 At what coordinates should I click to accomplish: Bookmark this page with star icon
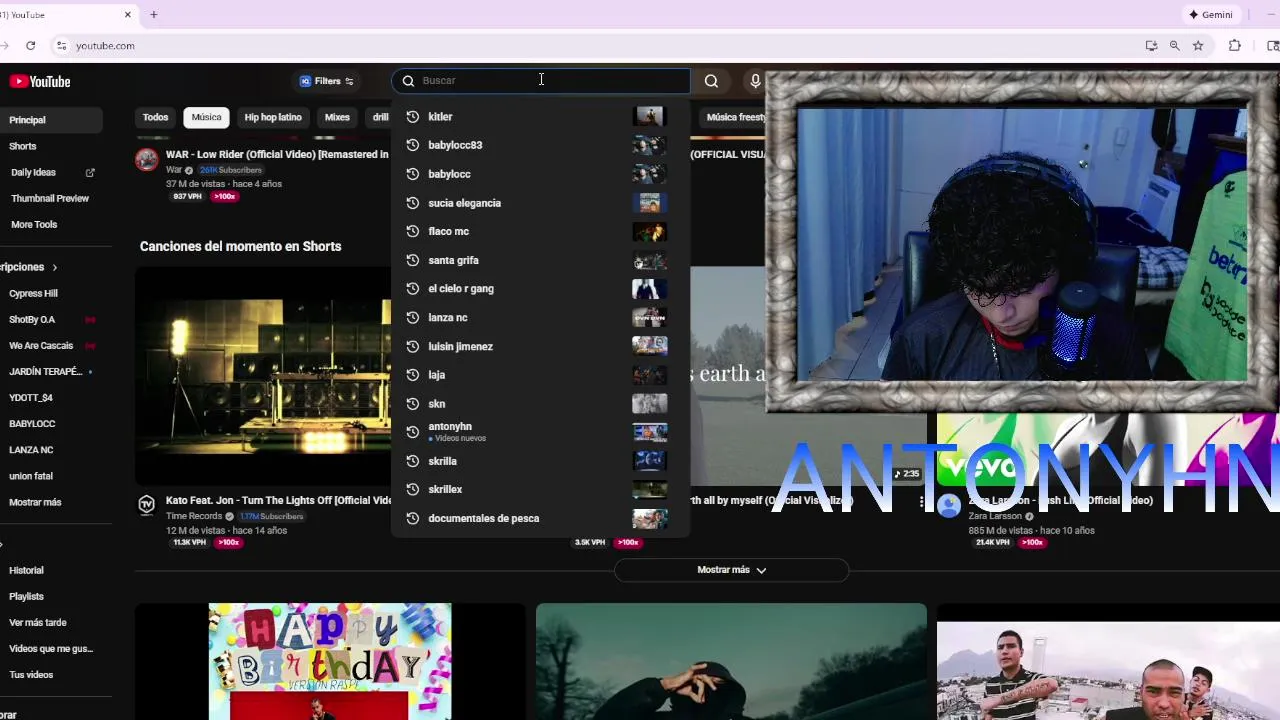click(x=1198, y=45)
